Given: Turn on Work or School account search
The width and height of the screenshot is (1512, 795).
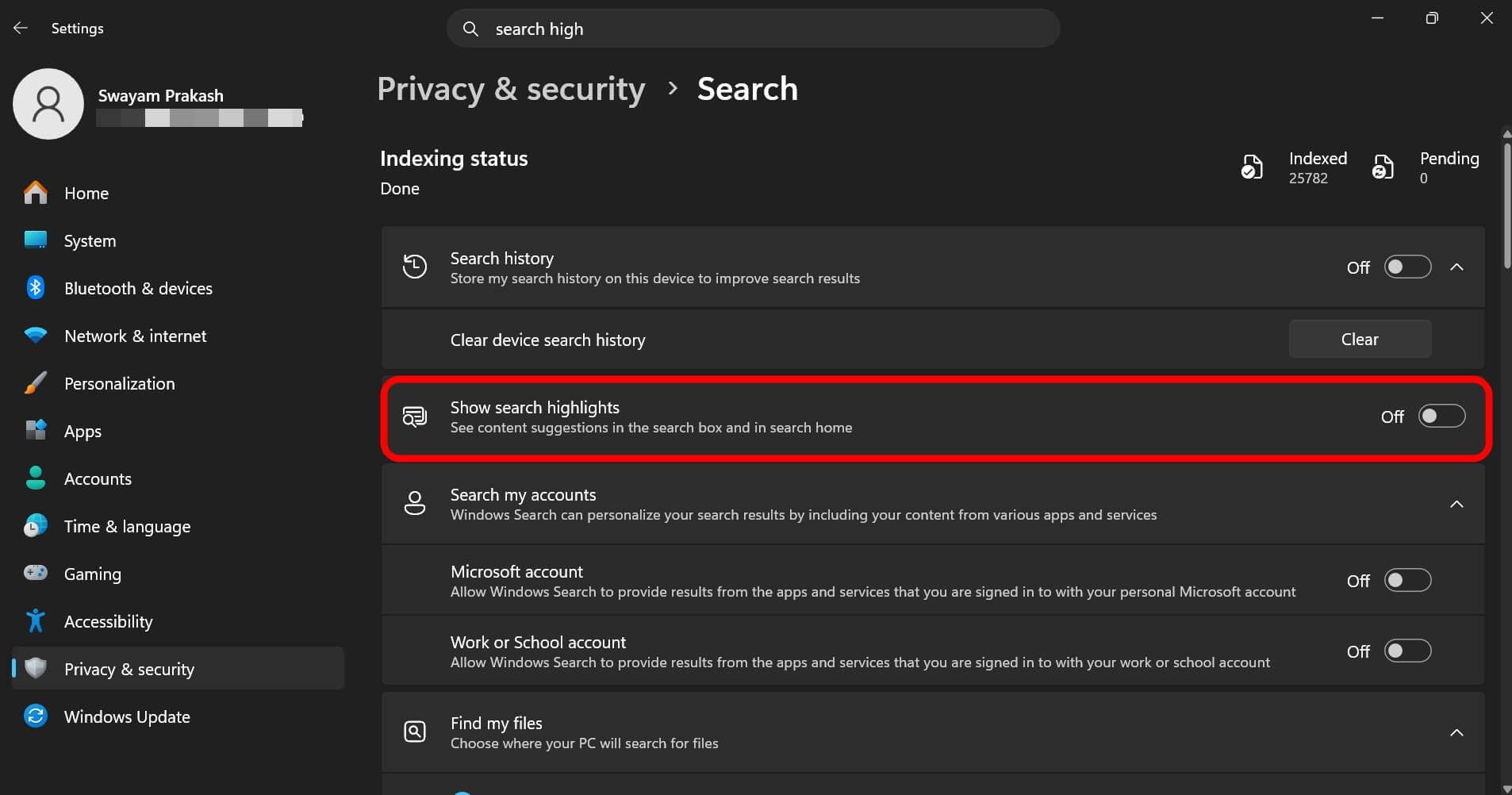Looking at the screenshot, I should tap(1407, 651).
